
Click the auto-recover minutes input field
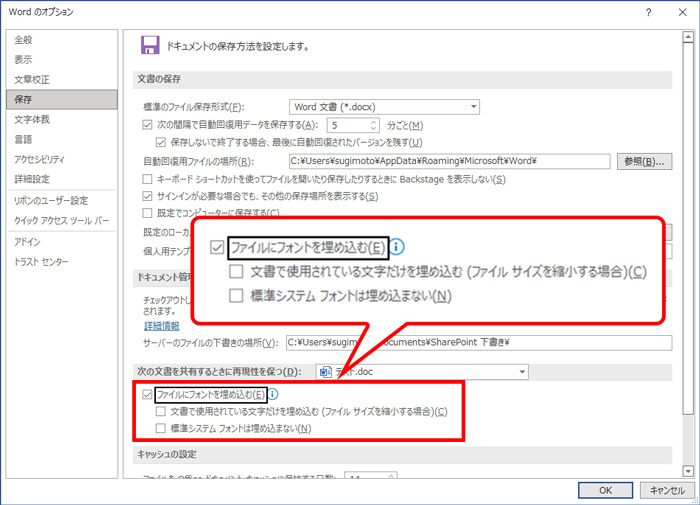(x=348, y=125)
